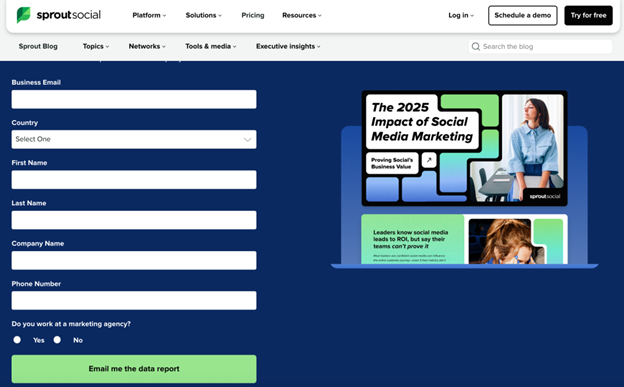Expand the Platform menu

pos(149,15)
